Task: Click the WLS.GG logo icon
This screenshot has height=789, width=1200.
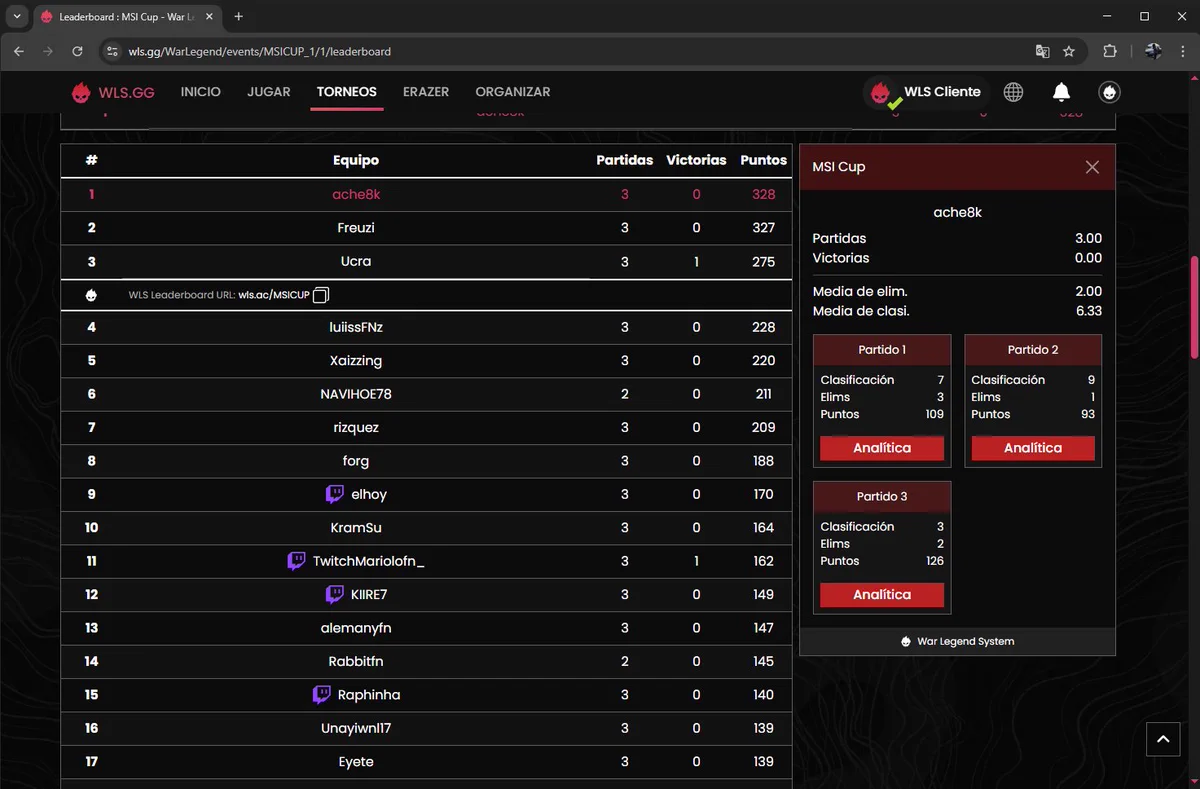Action: click(x=81, y=92)
